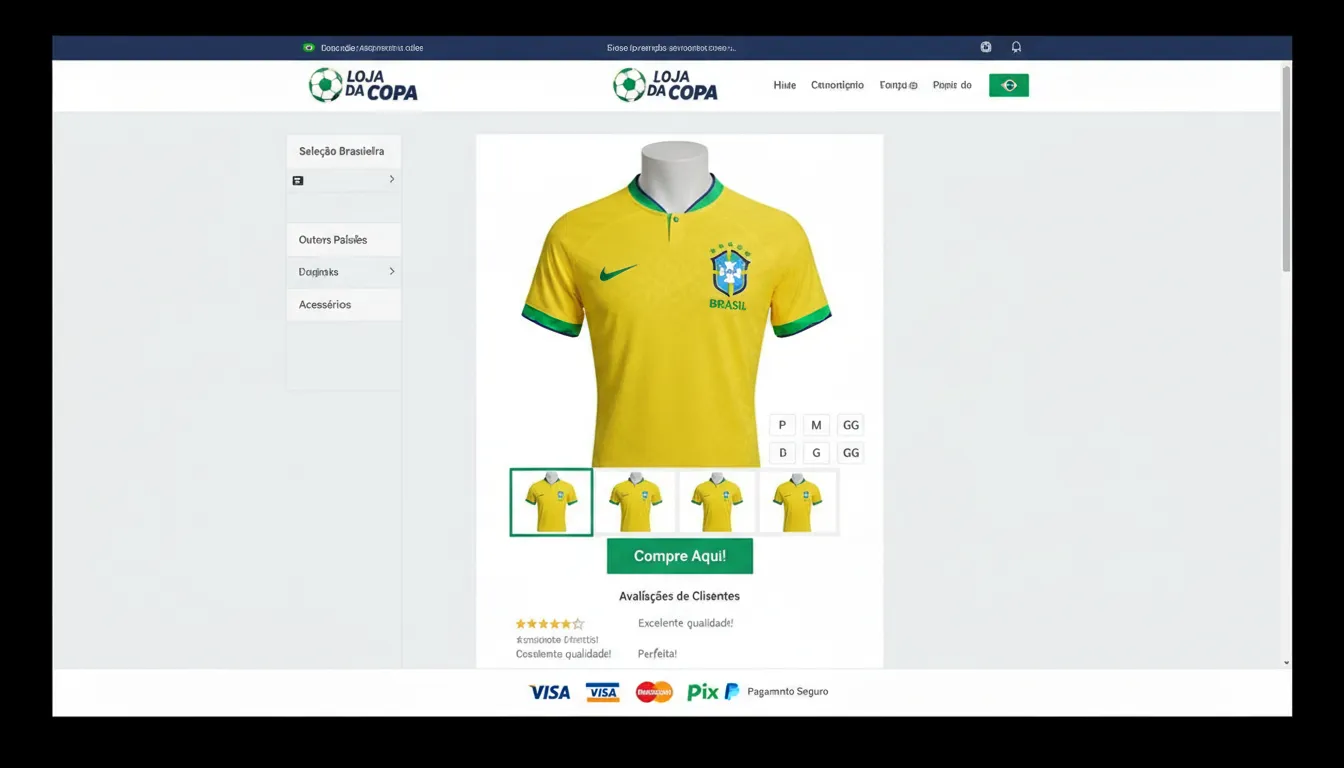The image size is (1344, 768).
Task: Select size M for the jersey
Action: click(816, 424)
